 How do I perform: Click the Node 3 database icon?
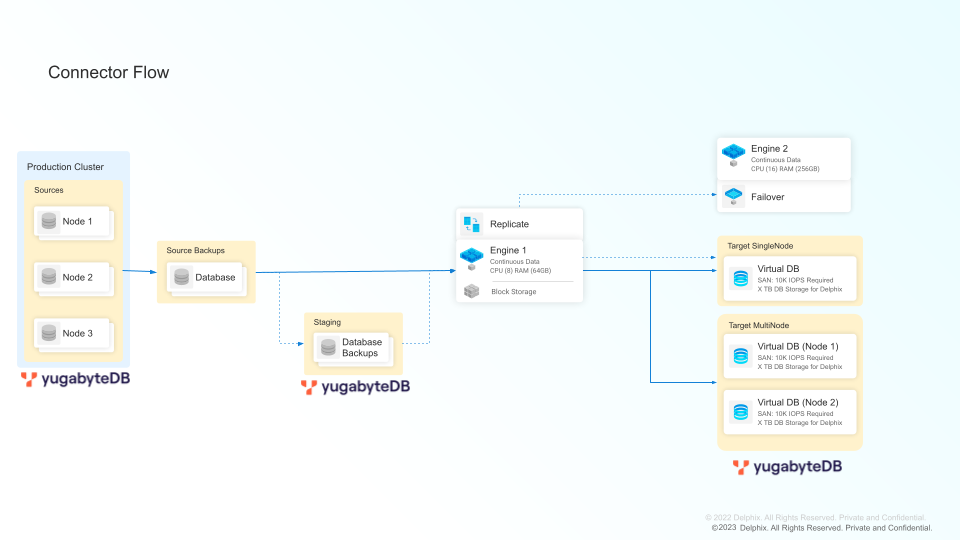click(x=48, y=333)
